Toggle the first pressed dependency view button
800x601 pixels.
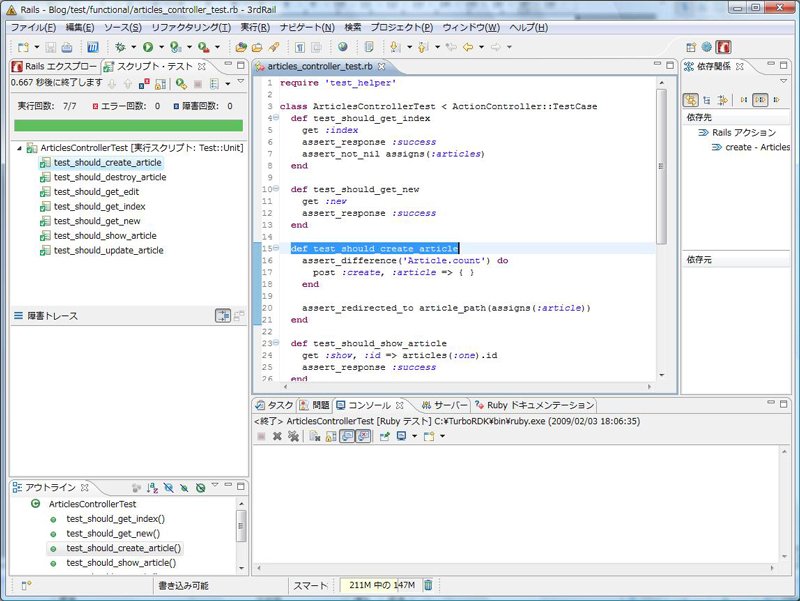[x=690, y=100]
